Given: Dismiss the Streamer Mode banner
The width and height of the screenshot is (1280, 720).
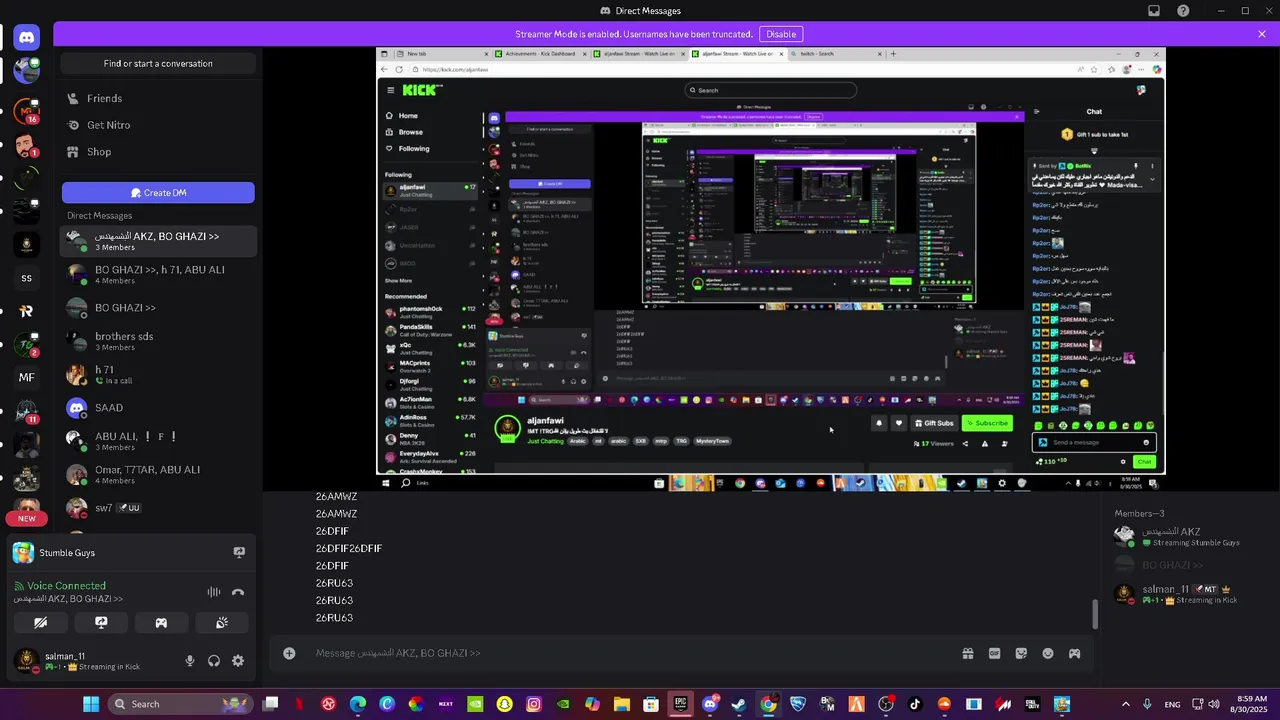Looking at the screenshot, I should tap(1262, 34).
